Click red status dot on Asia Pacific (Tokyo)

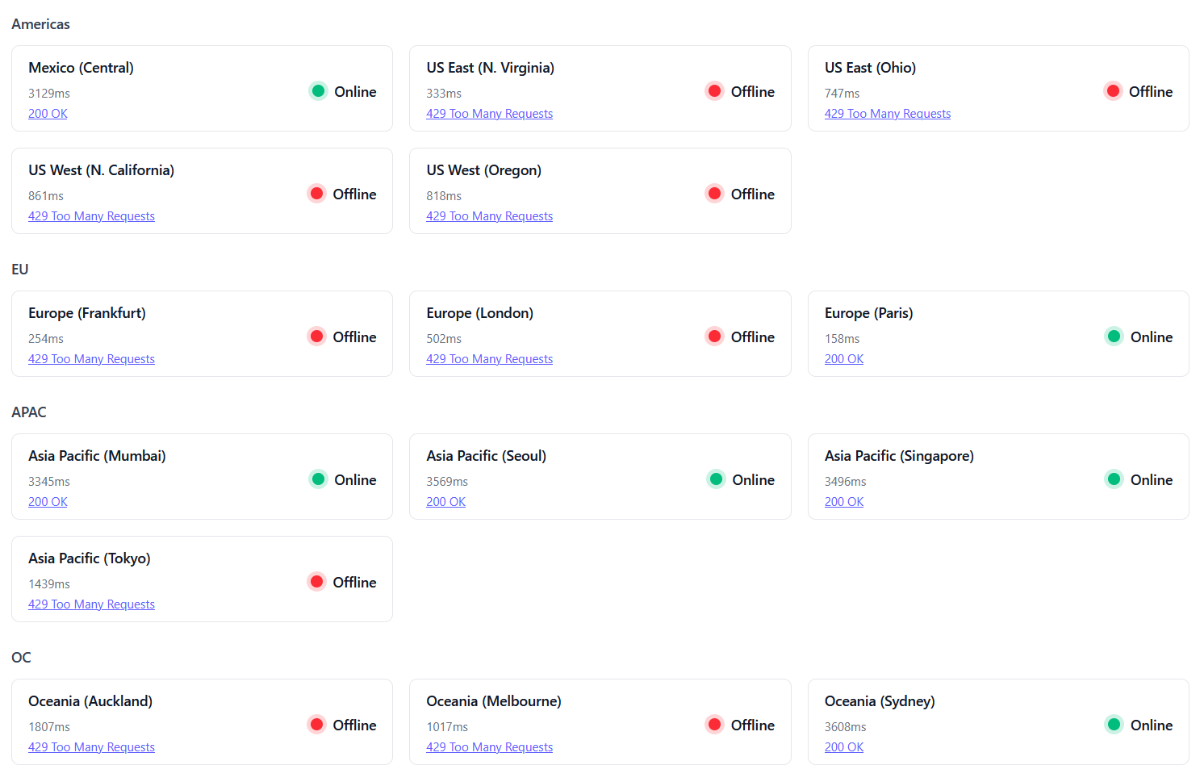[317, 581]
